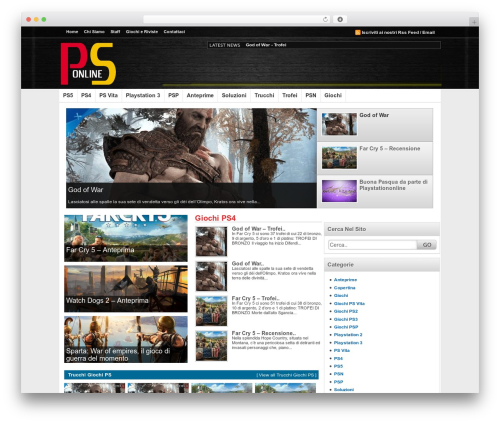
Task: Open the Playstation 2 category link
Action: (348, 335)
